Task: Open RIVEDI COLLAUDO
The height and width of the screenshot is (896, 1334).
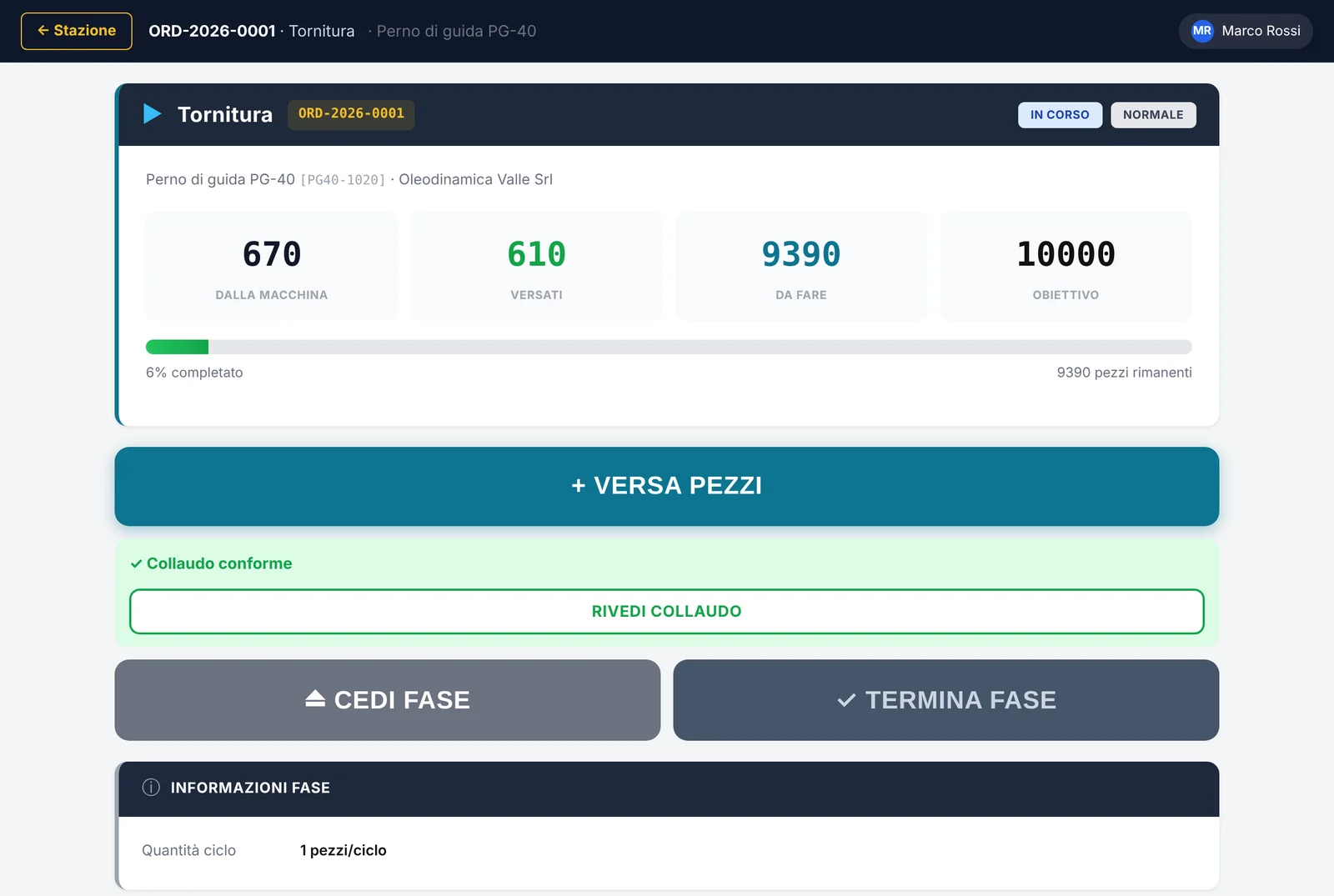Action: (667, 612)
